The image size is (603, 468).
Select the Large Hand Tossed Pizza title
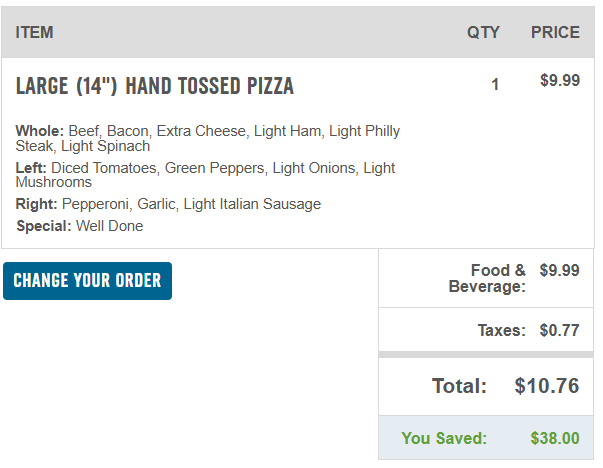pos(155,86)
